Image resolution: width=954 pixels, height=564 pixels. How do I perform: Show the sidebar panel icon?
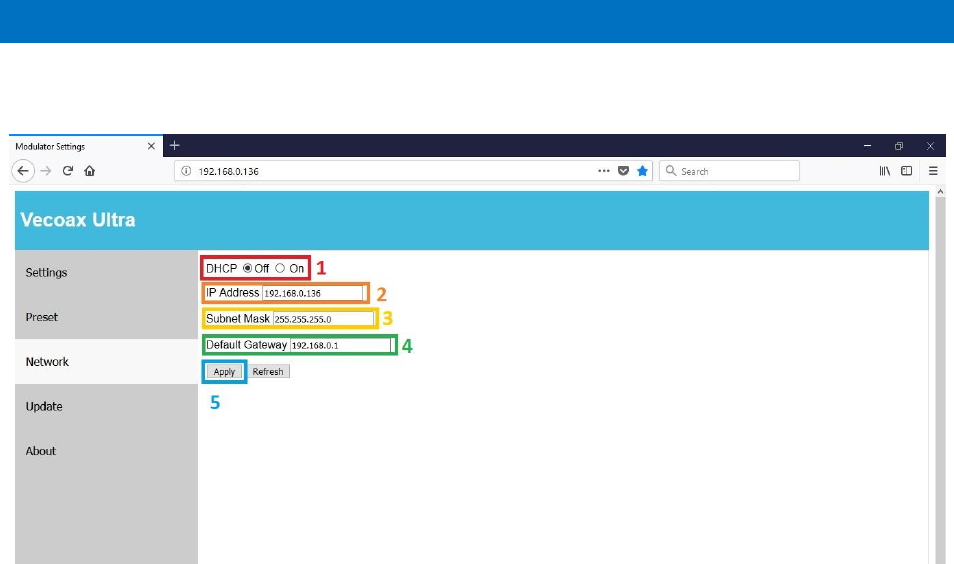[907, 171]
